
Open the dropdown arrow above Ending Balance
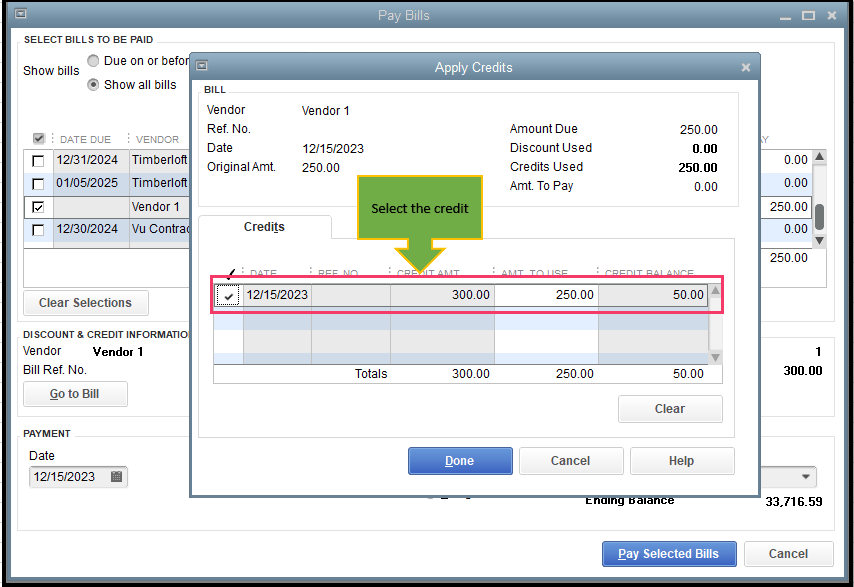(x=806, y=476)
